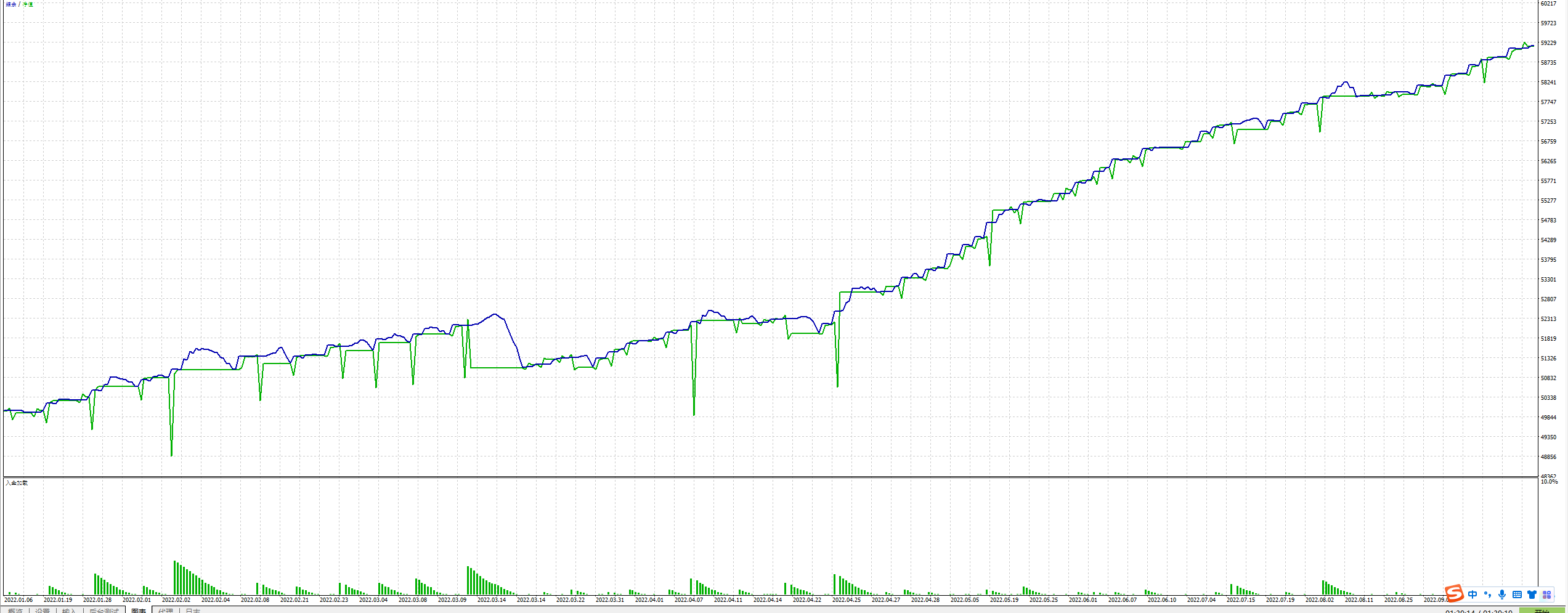
Task: Click the green 开始 start button
Action: point(1542,611)
